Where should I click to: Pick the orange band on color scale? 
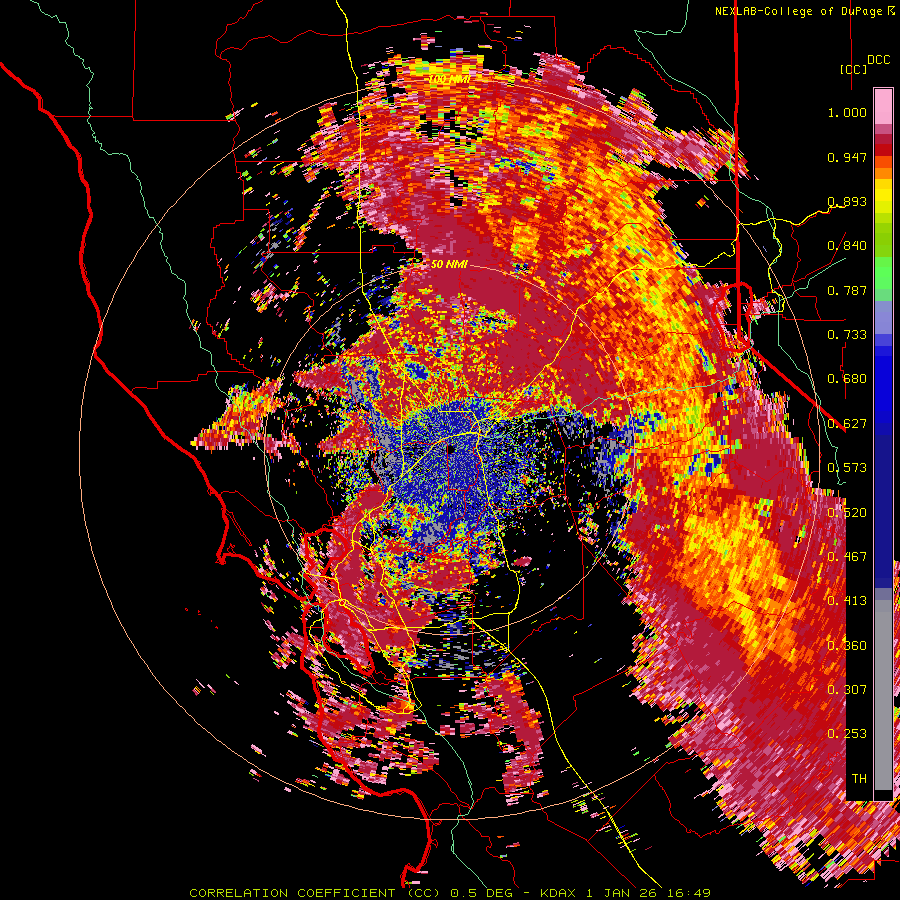tap(883, 173)
